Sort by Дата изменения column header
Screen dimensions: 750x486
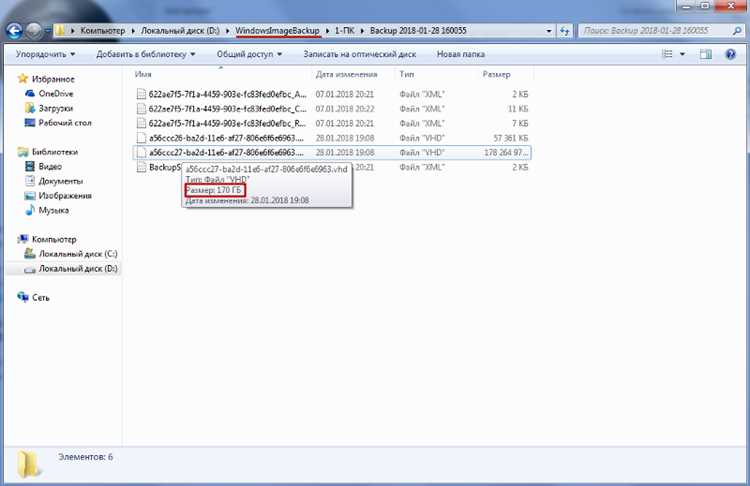point(346,75)
